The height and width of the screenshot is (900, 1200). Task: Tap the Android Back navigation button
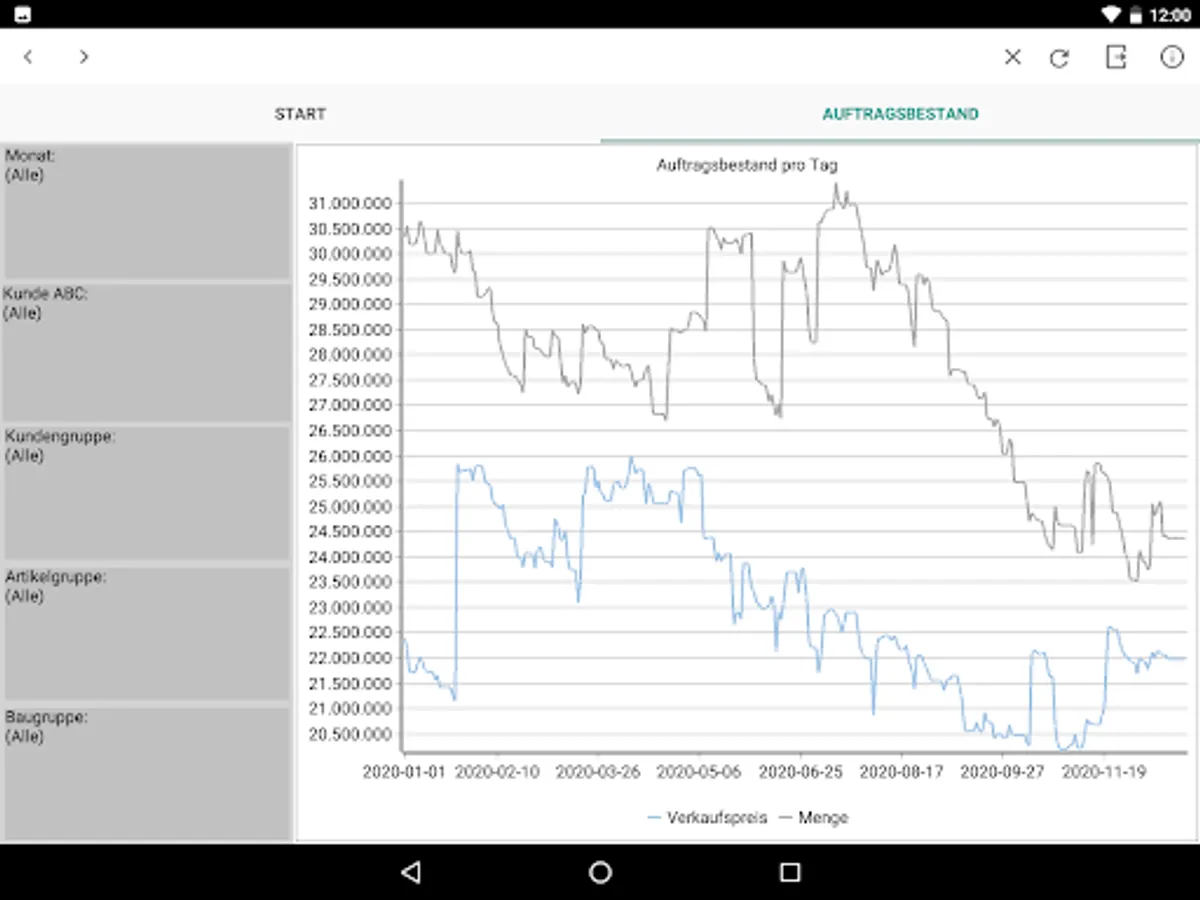(411, 872)
